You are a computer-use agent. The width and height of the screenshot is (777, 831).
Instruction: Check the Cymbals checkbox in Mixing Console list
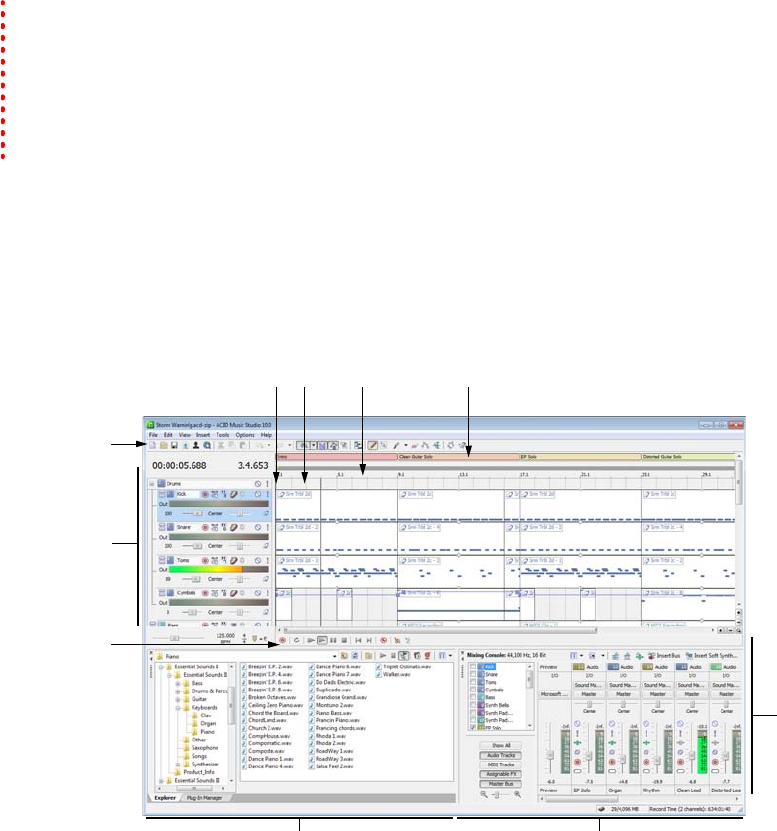tap(473, 690)
